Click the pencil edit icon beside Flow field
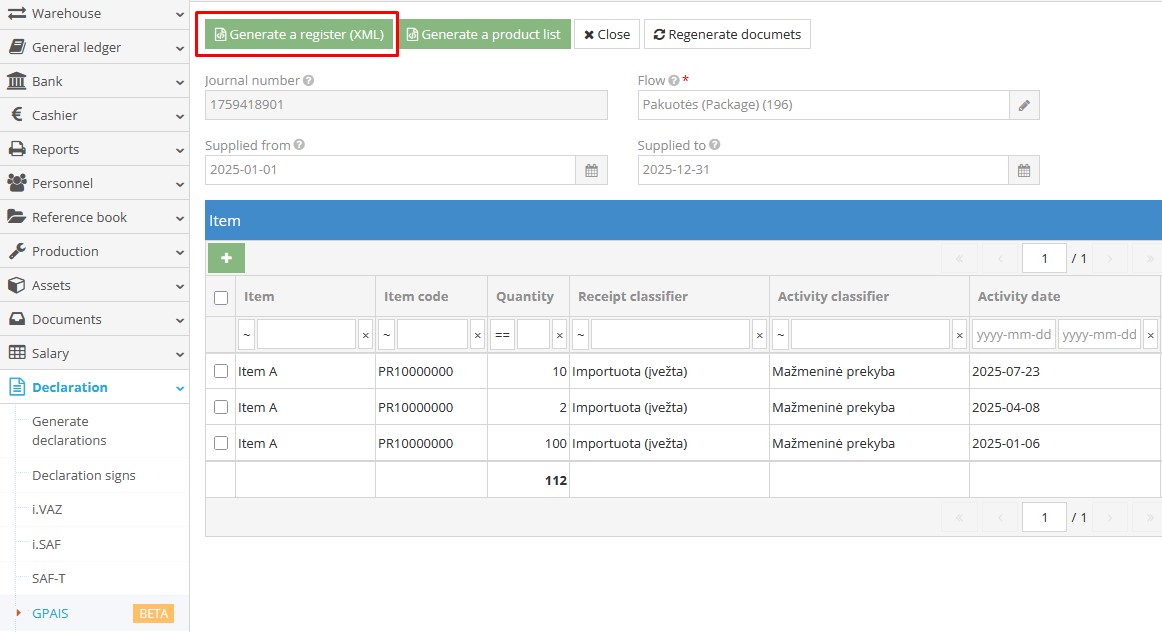 pyautogui.click(x=1024, y=105)
